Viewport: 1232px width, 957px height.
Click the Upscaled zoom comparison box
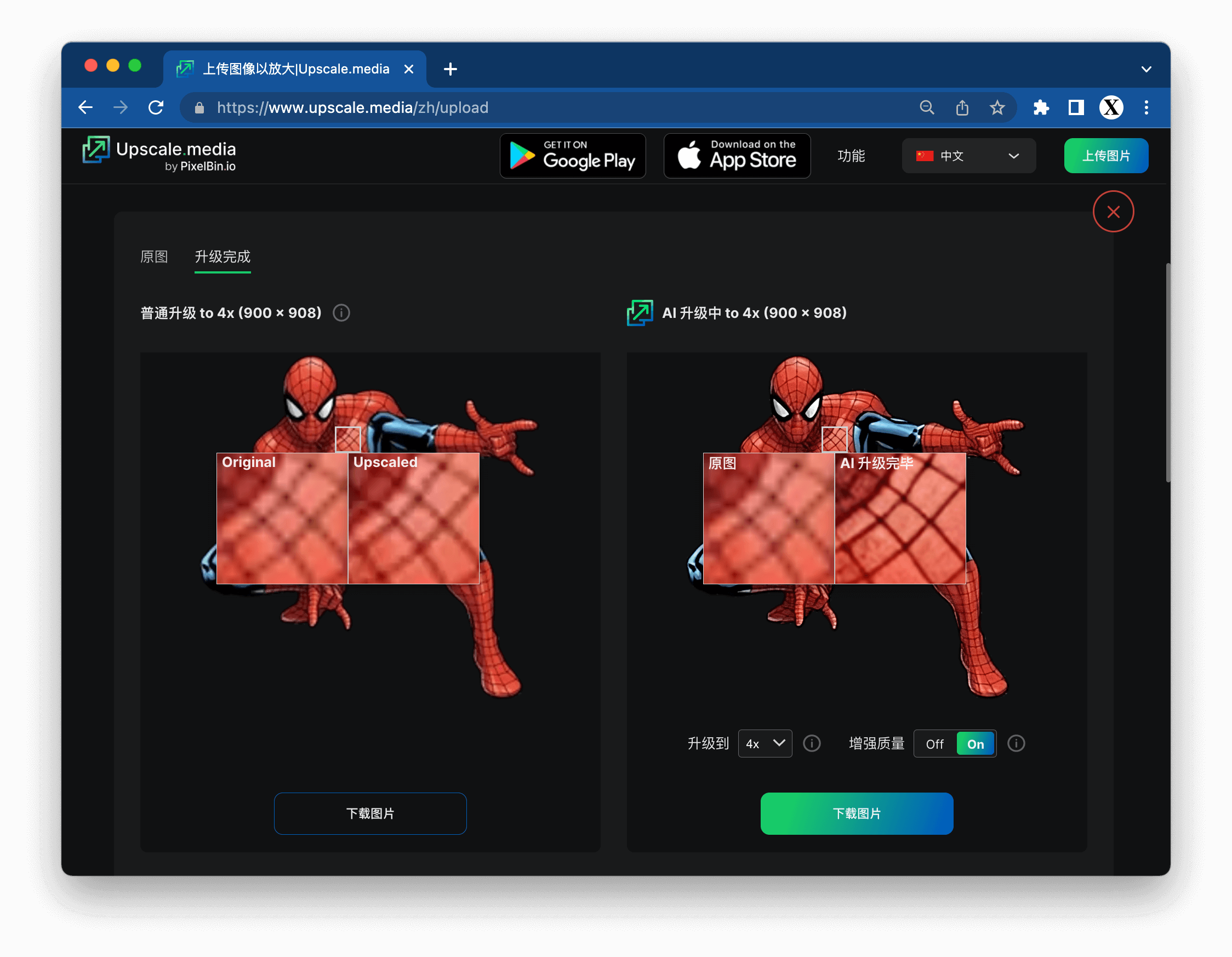coord(413,518)
